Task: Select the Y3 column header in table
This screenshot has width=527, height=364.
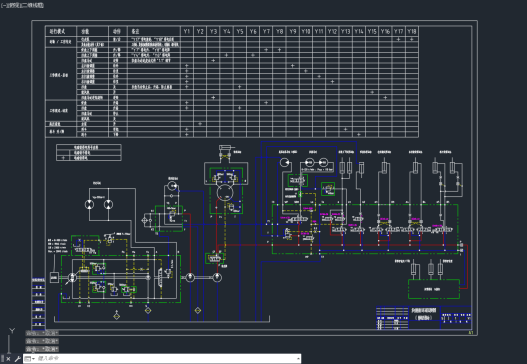Action: (x=213, y=31)
